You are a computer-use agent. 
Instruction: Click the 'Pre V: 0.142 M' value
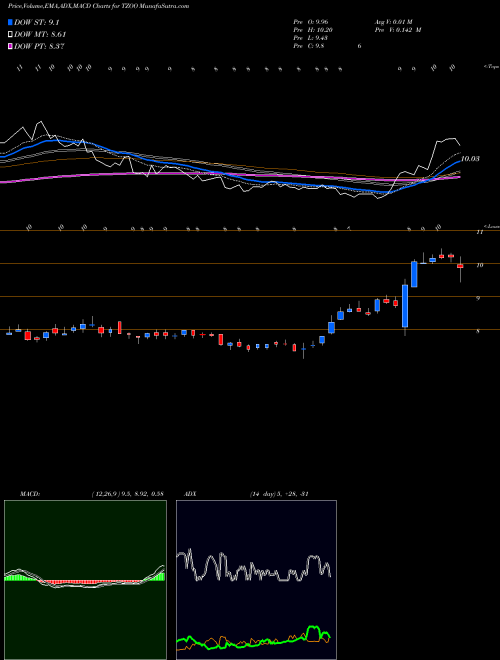tap(398, 30)
